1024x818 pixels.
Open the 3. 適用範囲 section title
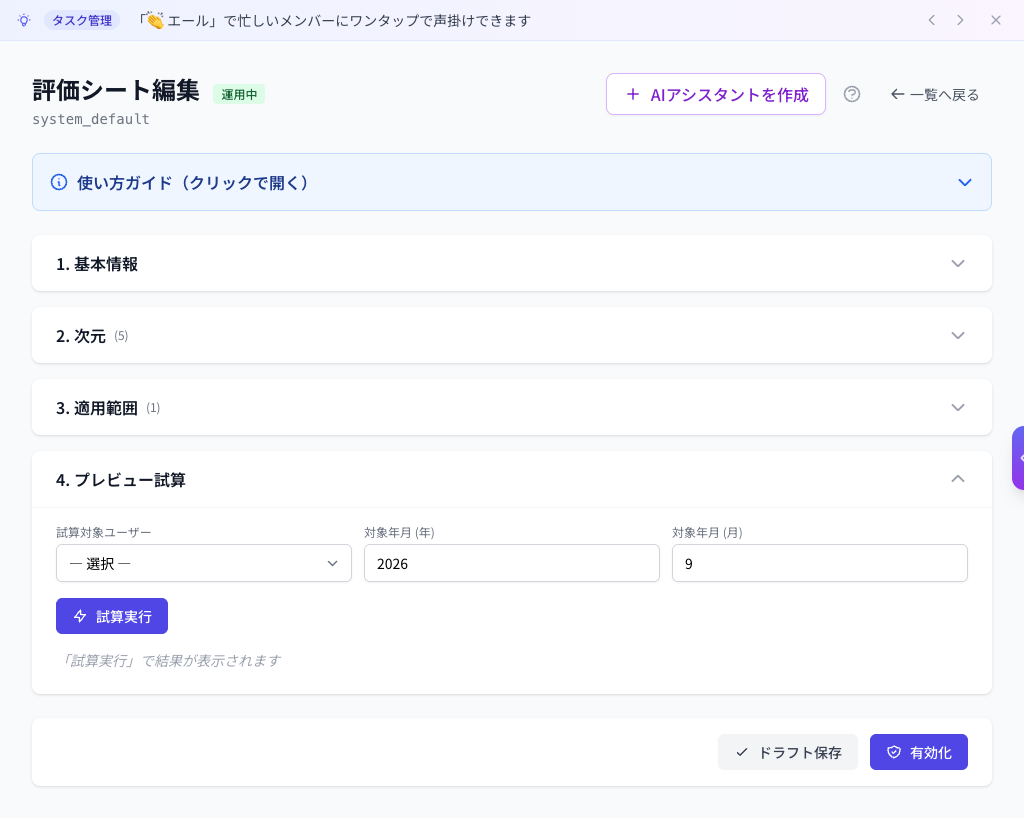[x=97, y=408]
